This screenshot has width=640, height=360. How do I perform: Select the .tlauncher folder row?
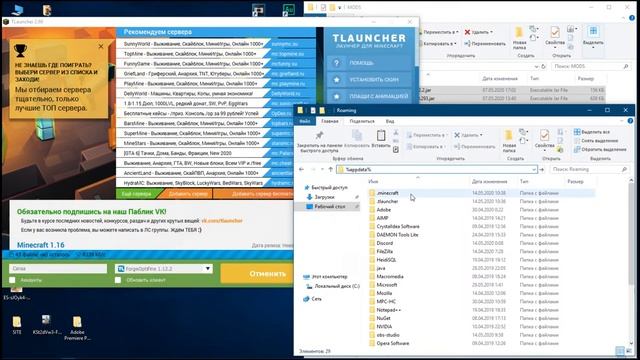point(481,201)
